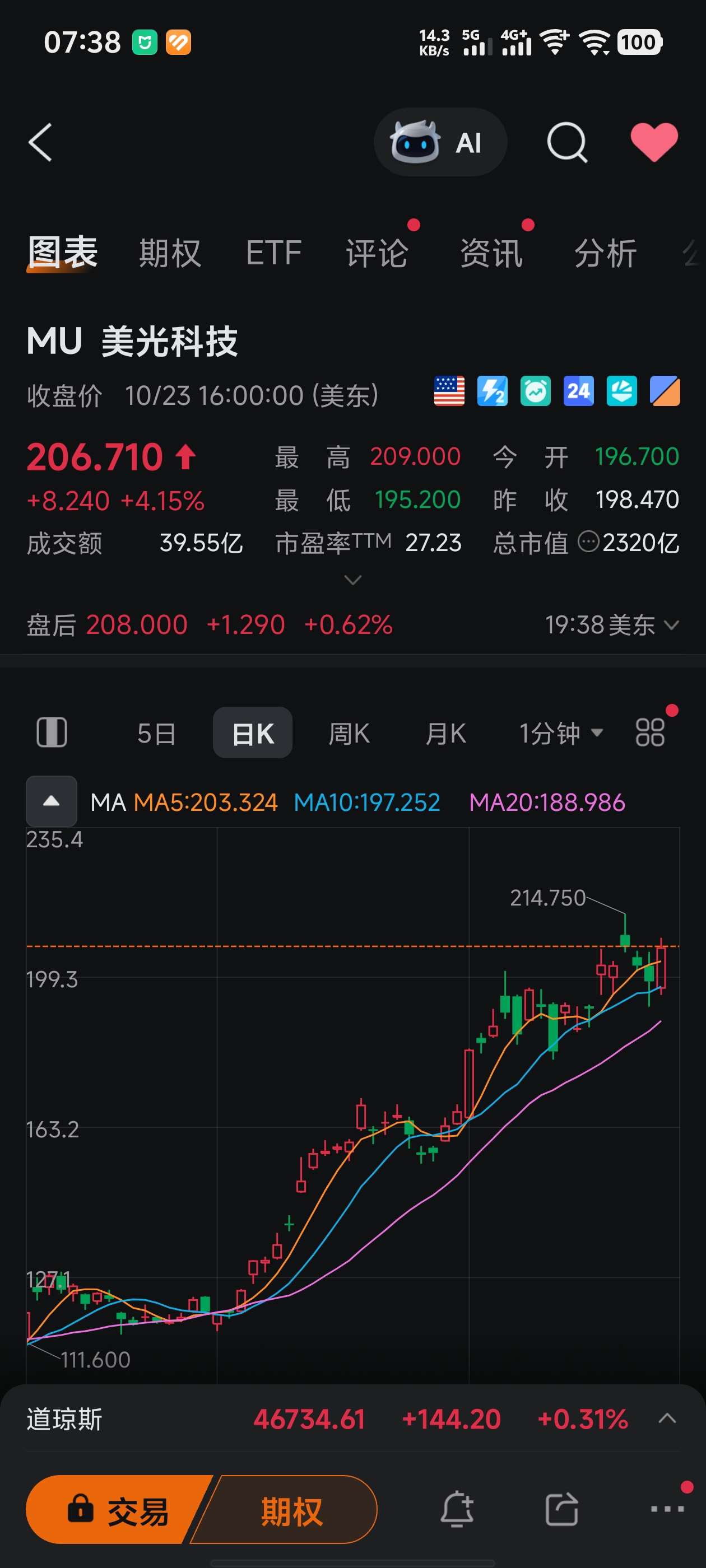This screenshot has width=706, height=1568.
Task: Collapse the MA indicator arrow button
Action: [52, 801]
